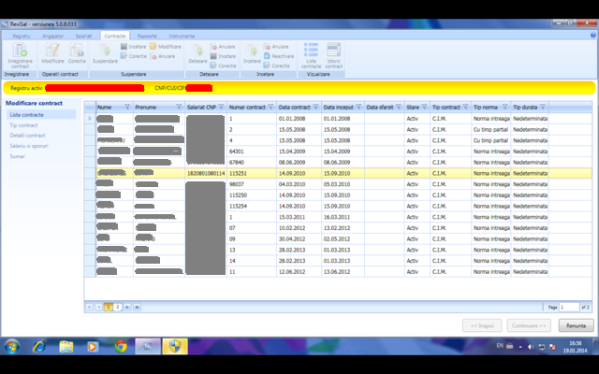This screenshot has height=374, width=599.
Task: Click the Suspendare ribbon icon
Action: point(105,54)
